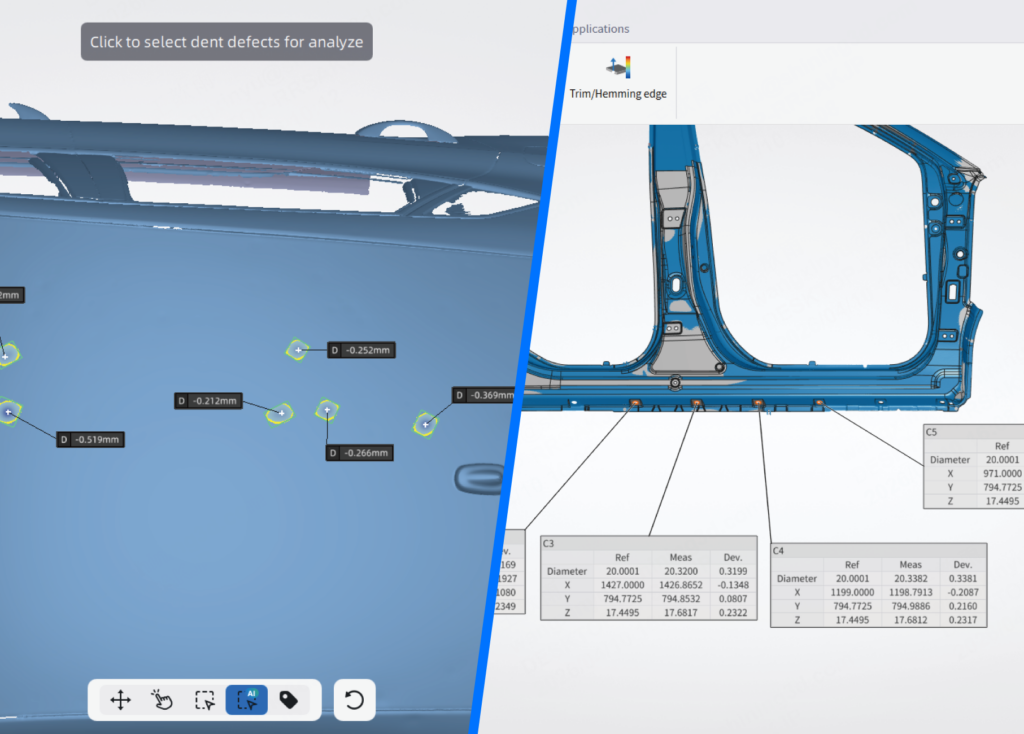The image size is (1024, 734).
Task: Click C5 Diameter Ref value 20.0001
Action: [x=1002, y=459]
